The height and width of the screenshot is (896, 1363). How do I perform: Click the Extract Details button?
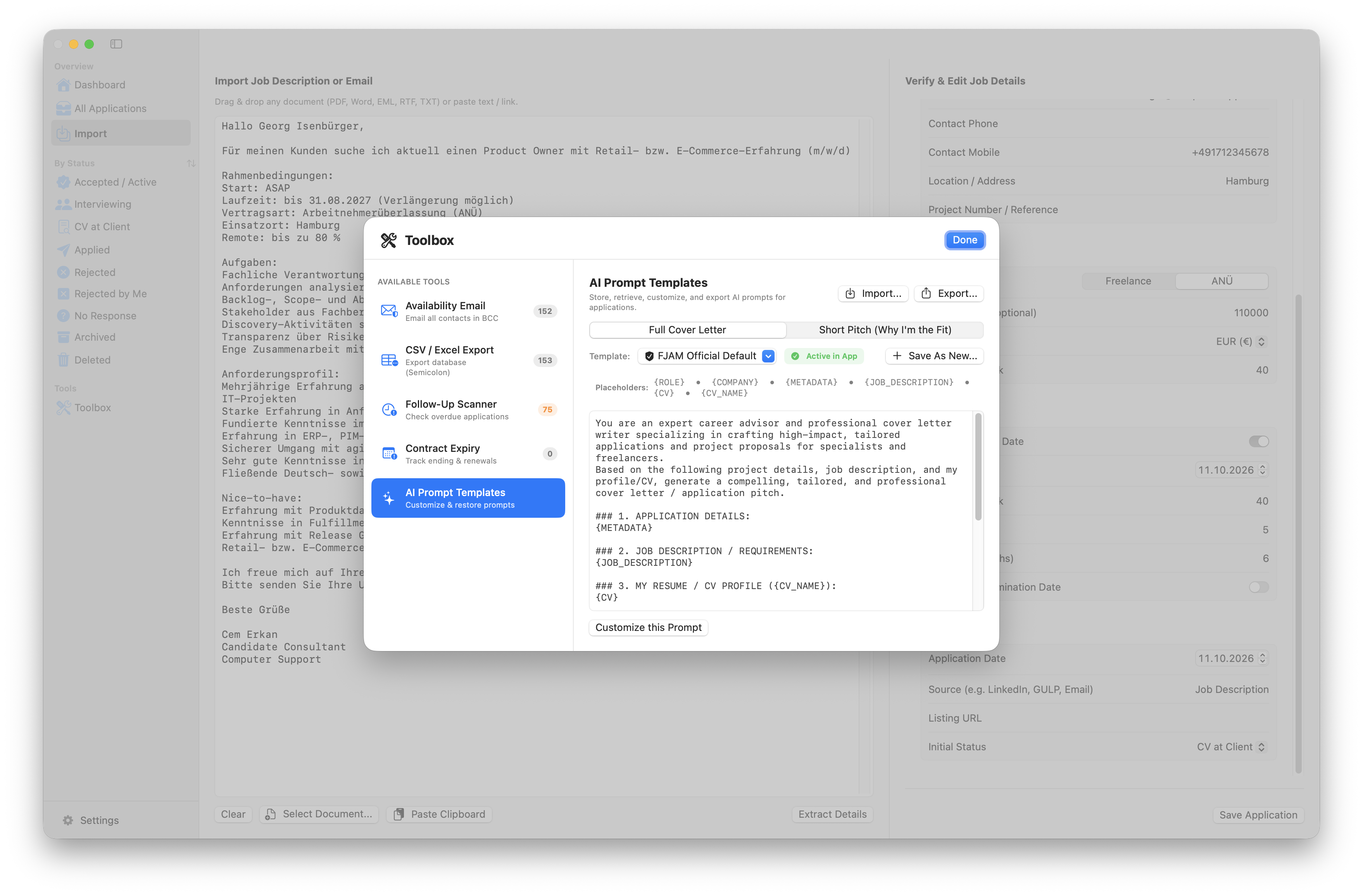pyautogui.click(x=832, y=814)
